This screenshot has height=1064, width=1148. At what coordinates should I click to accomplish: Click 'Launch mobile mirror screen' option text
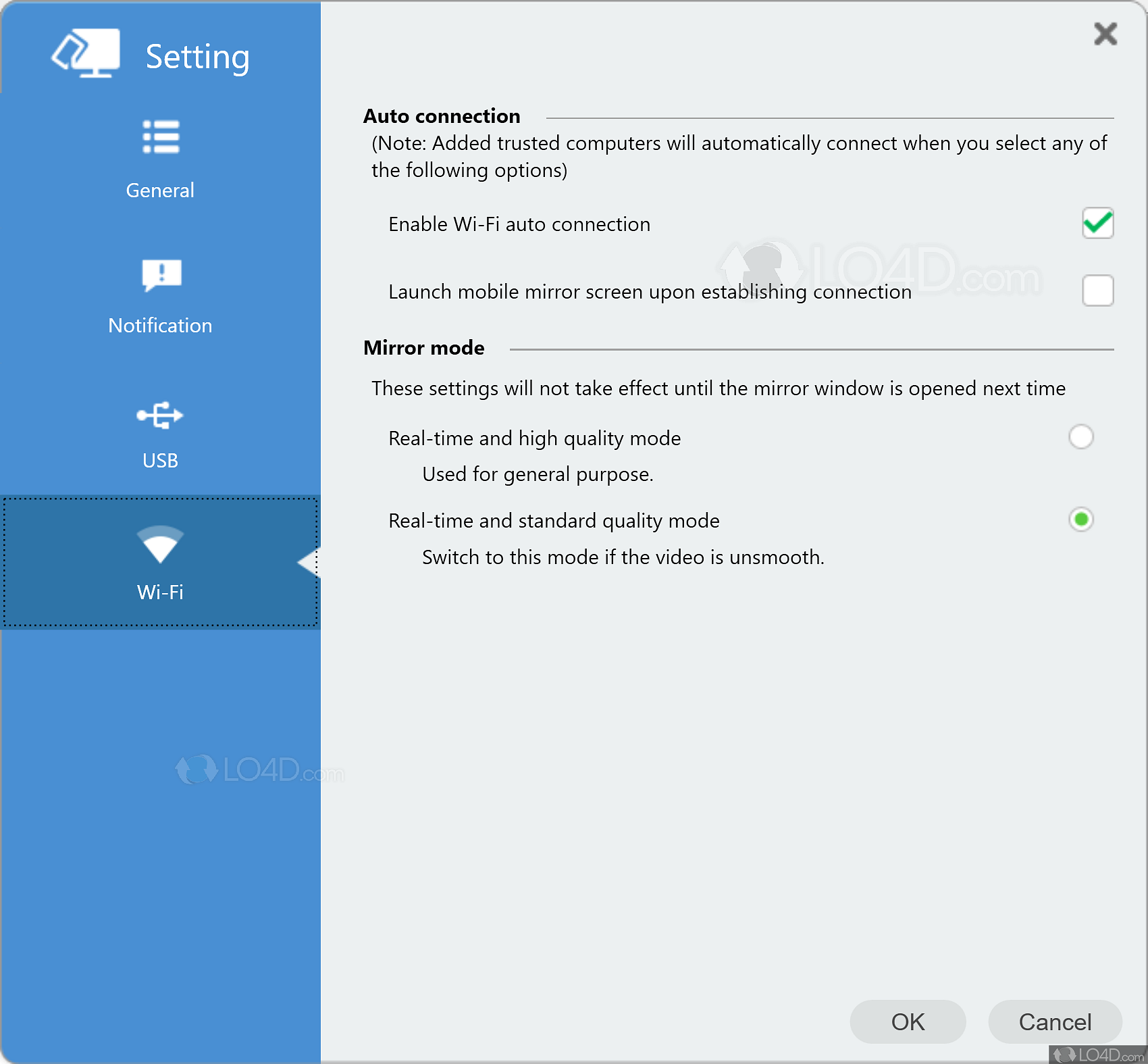coord(650,292)
